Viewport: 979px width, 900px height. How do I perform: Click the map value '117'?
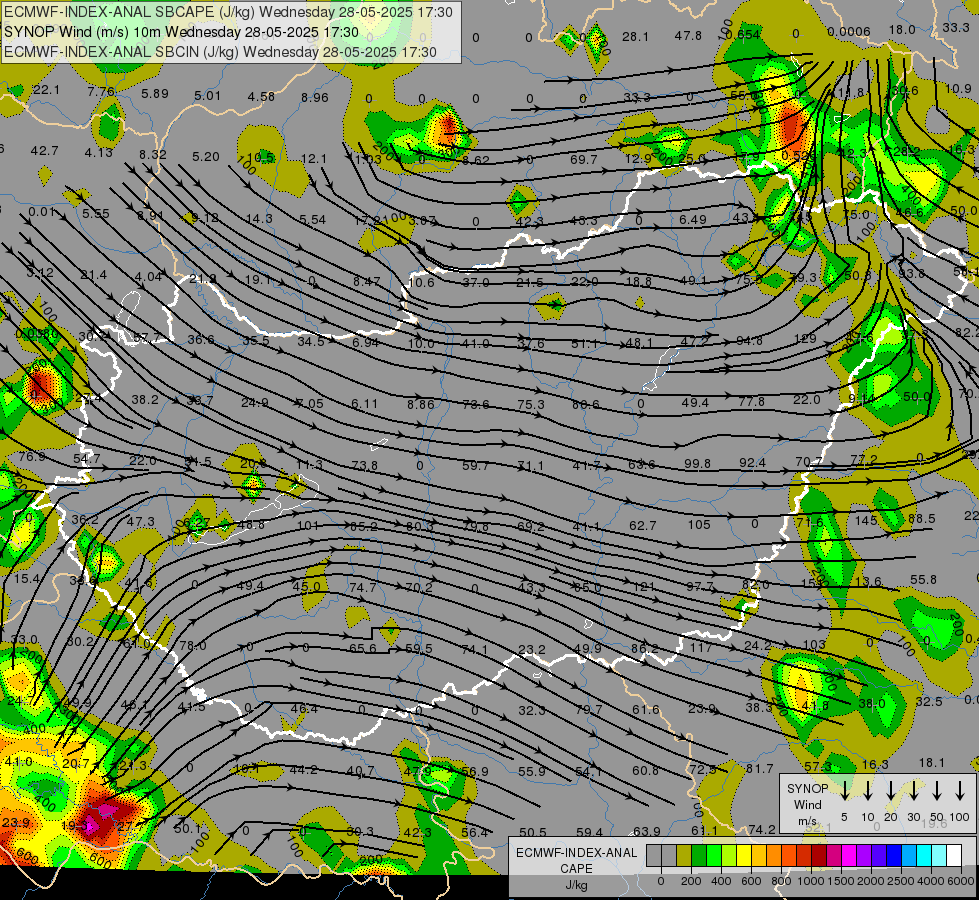click(x=701, y=648)
